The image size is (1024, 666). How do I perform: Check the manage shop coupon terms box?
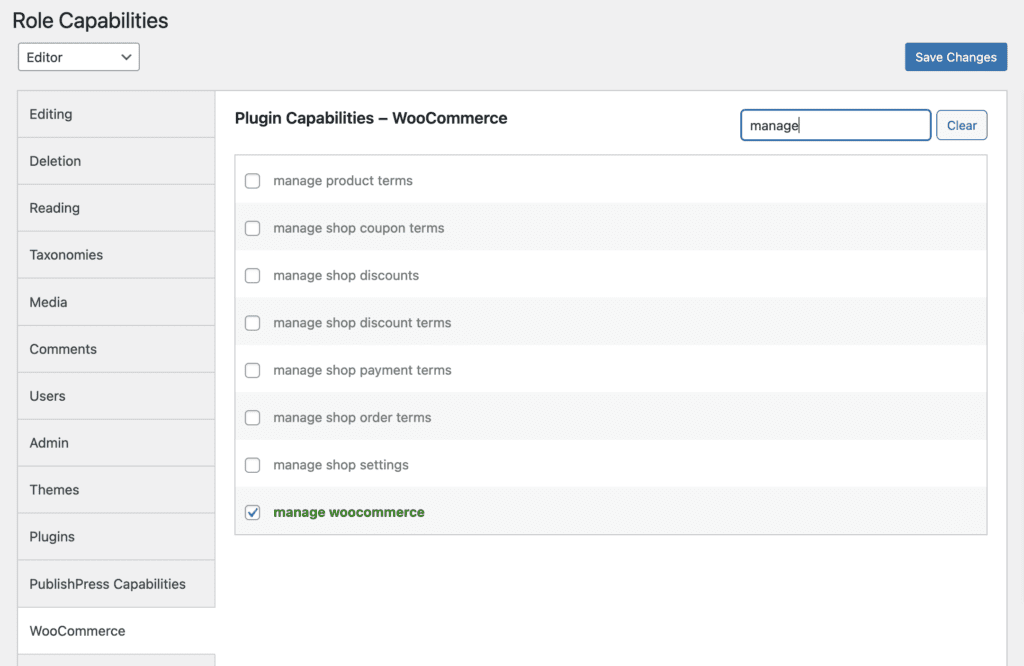pos(252,228)
